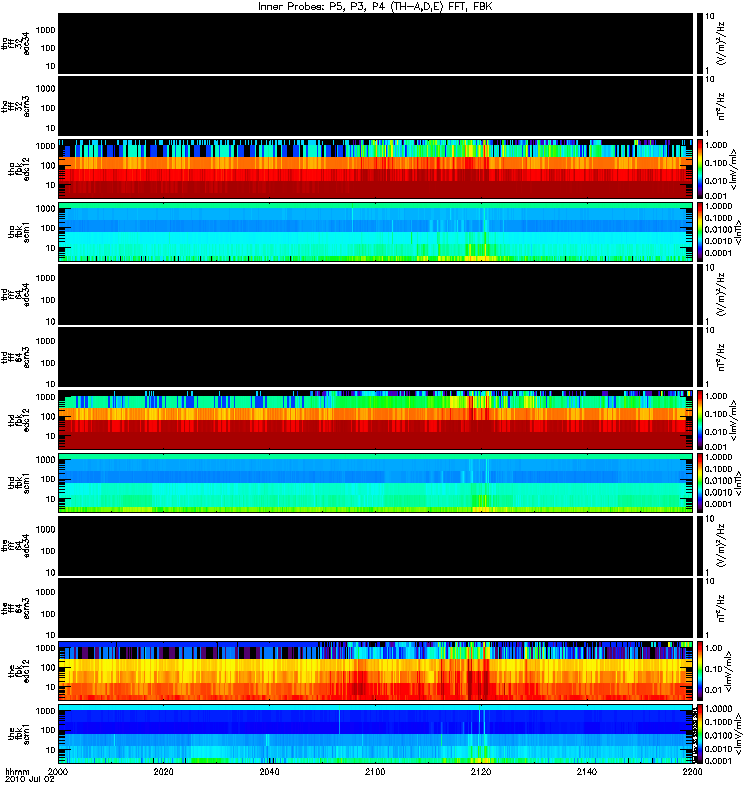The width and height of the screenshot is (750, 800).
Task: Click the '2100' time axis tick label
Action: [375, 771]
